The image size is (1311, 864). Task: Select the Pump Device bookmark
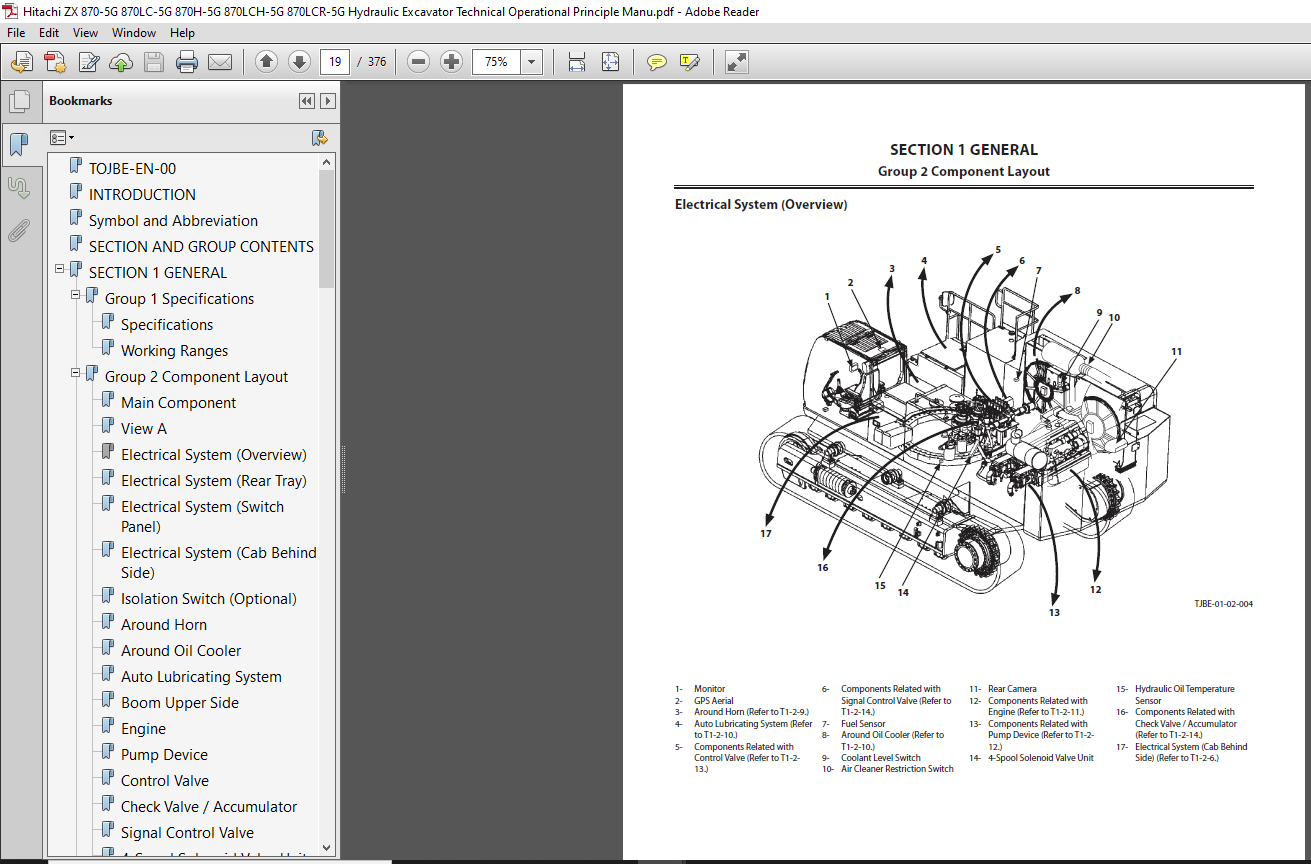pyautogui.click(x=164, y=755)
